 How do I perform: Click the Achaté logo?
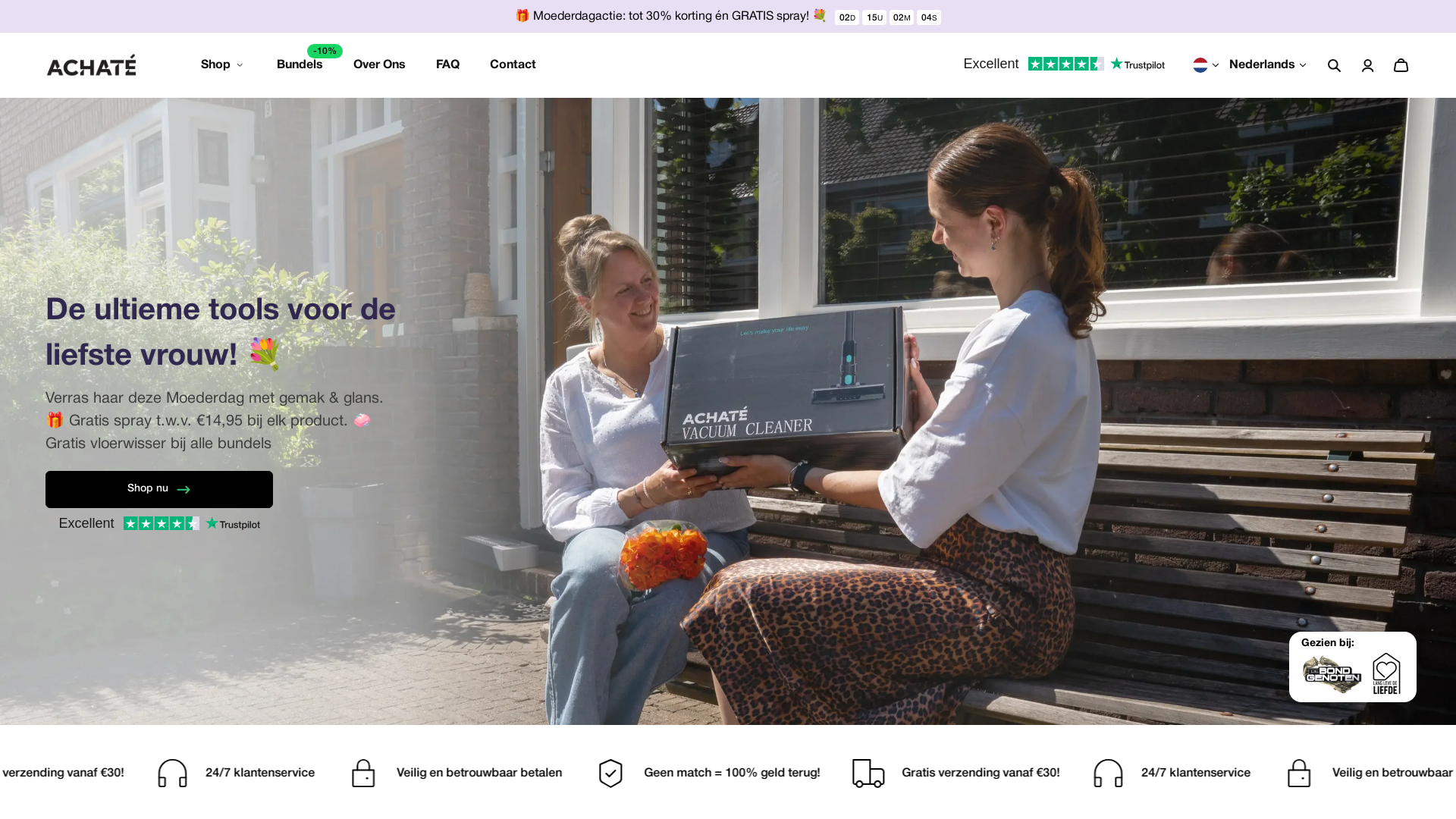[x=92, y=65]
